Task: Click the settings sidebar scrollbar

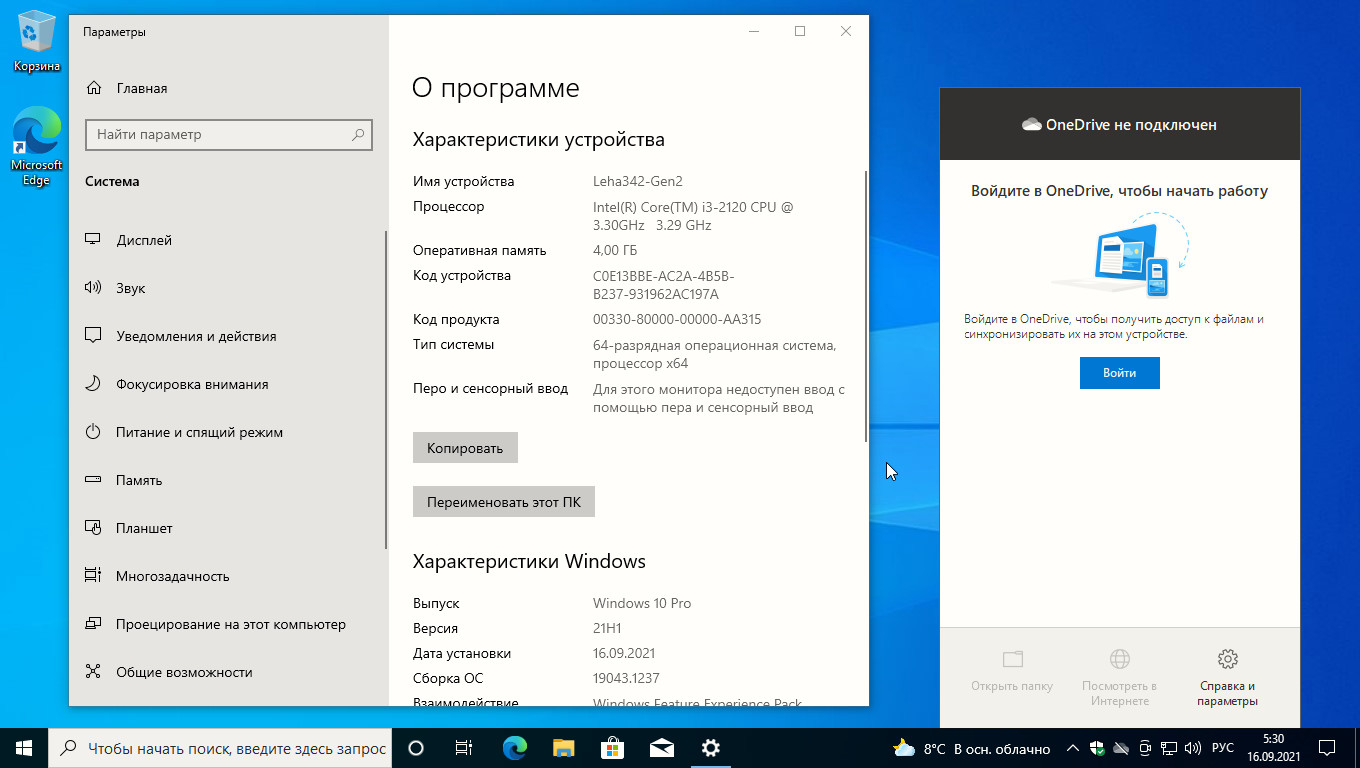Action: point(386,390)
